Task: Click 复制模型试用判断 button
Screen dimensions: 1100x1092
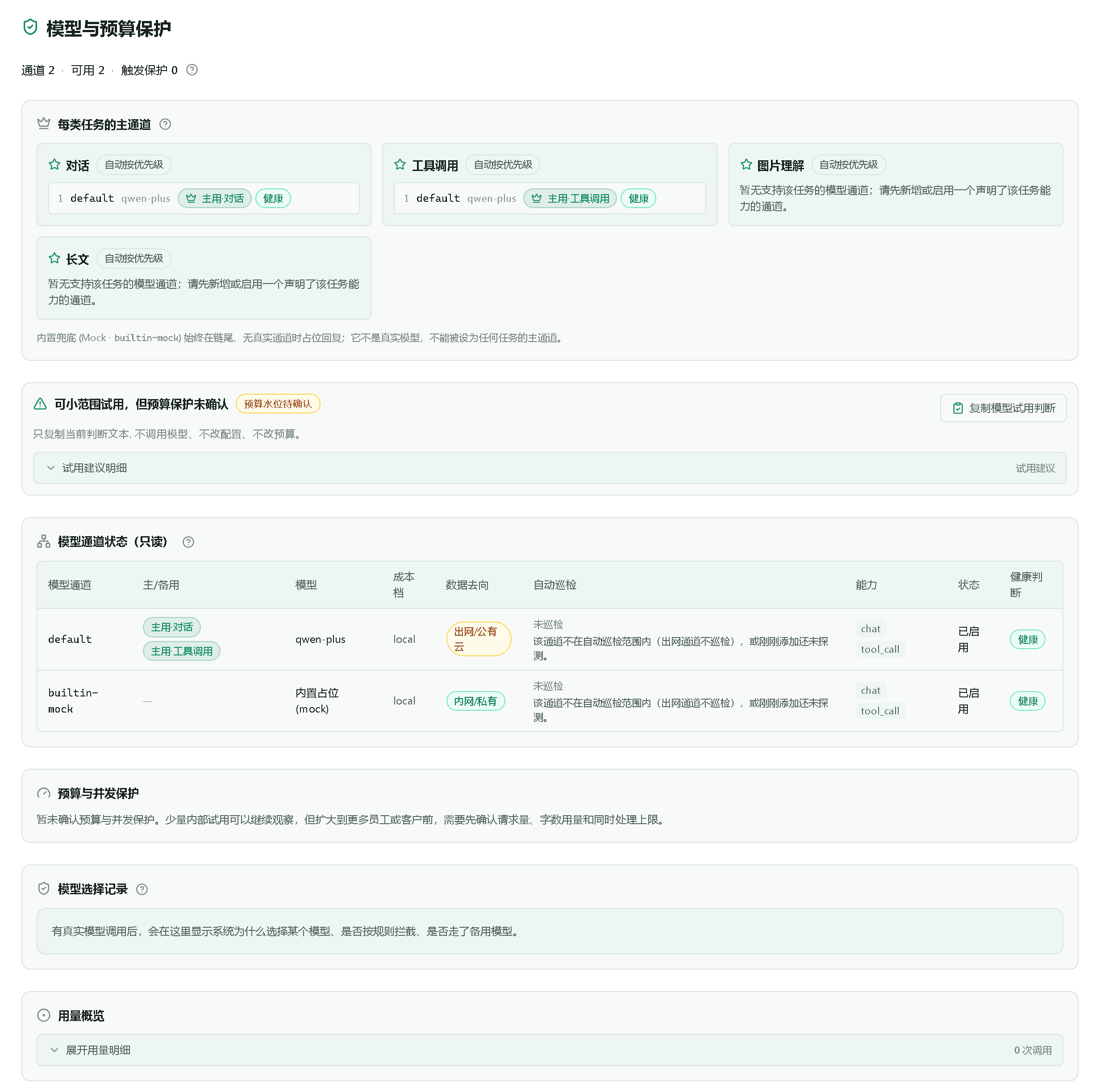Action: (1003, 408)
